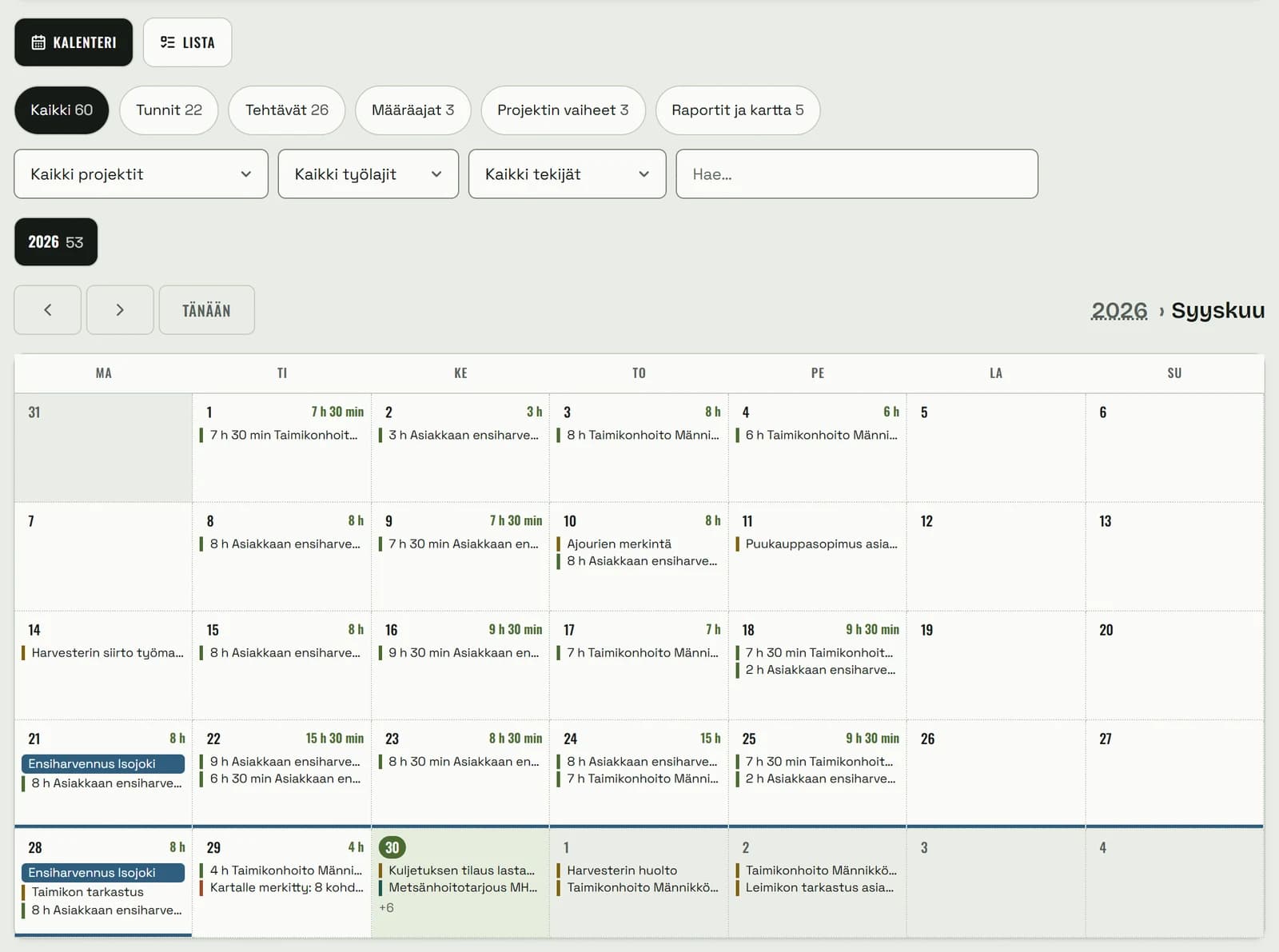
Task: Filter by Tehtävät 26
Action: [x=286, y=110]
